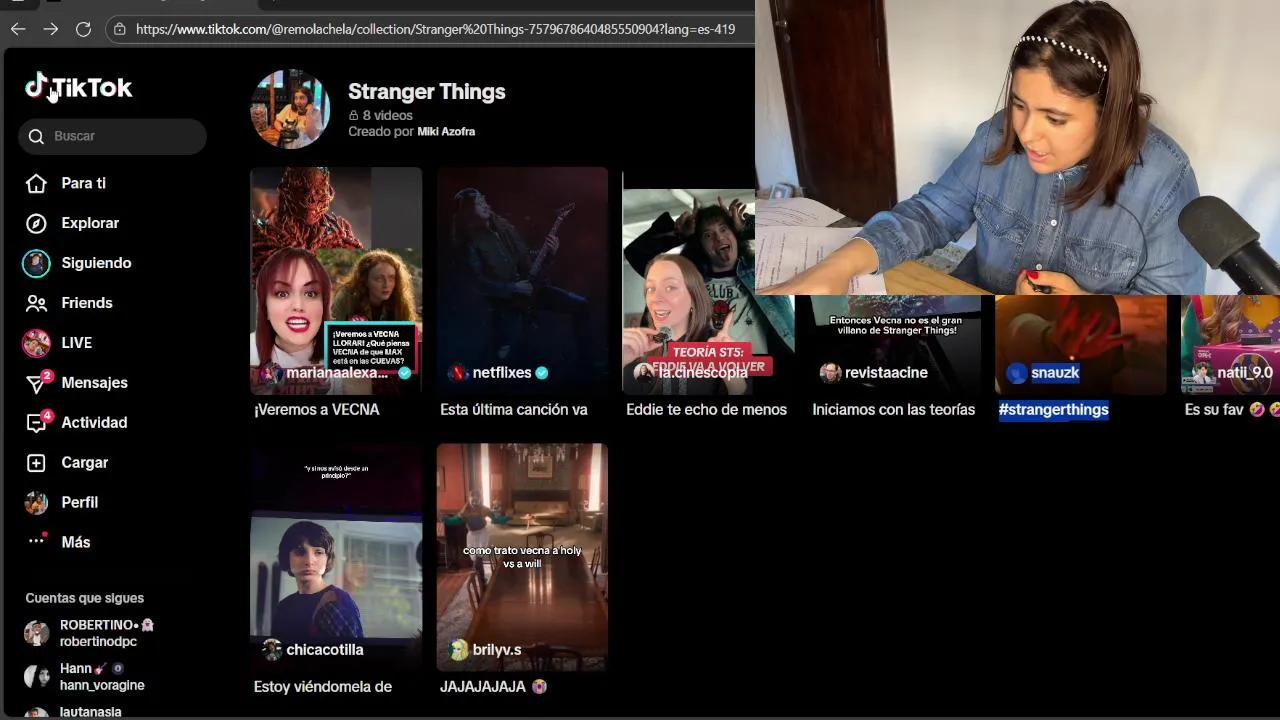Open the LIVE icon
1280x720 pixels.
36,343
